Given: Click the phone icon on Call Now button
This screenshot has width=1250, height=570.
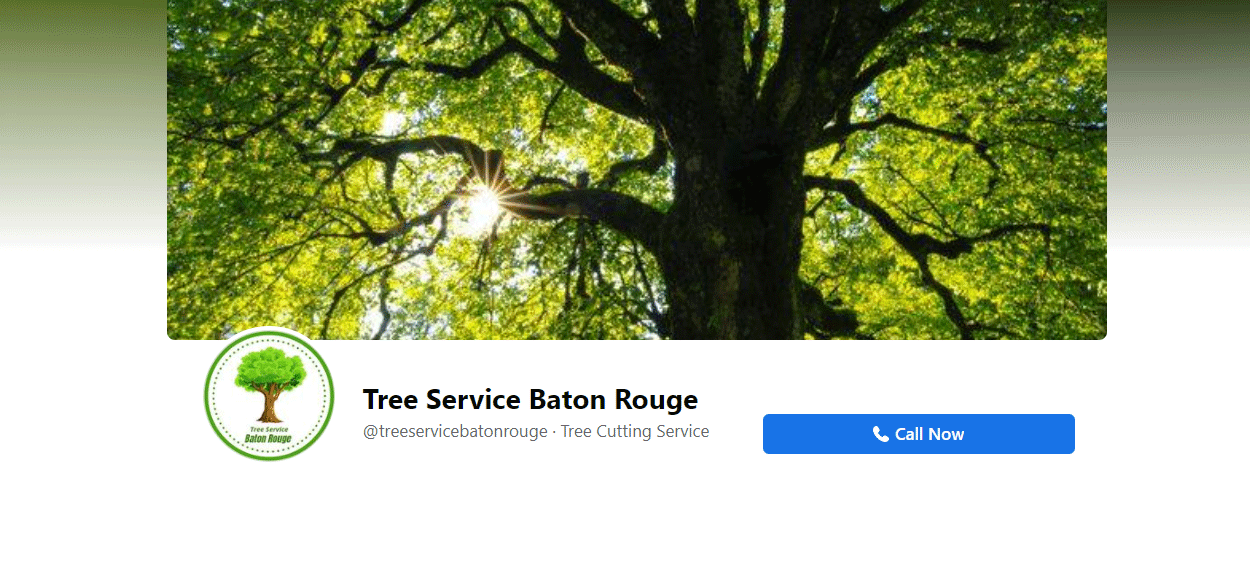Looking at the screenshot, I should point(880,434).
